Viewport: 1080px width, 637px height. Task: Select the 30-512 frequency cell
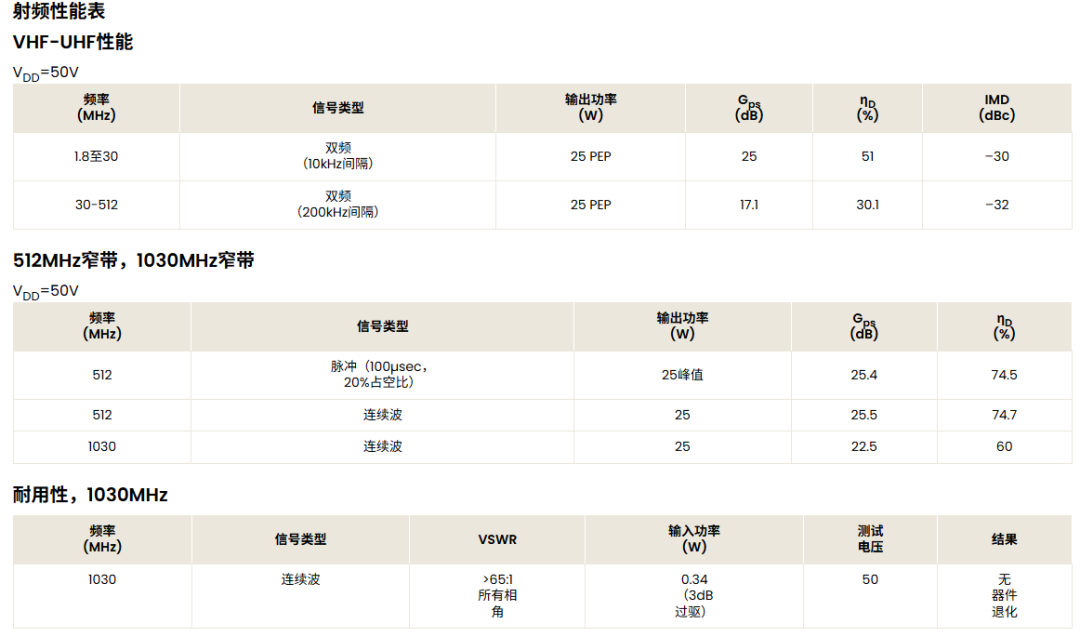(96, 205)
